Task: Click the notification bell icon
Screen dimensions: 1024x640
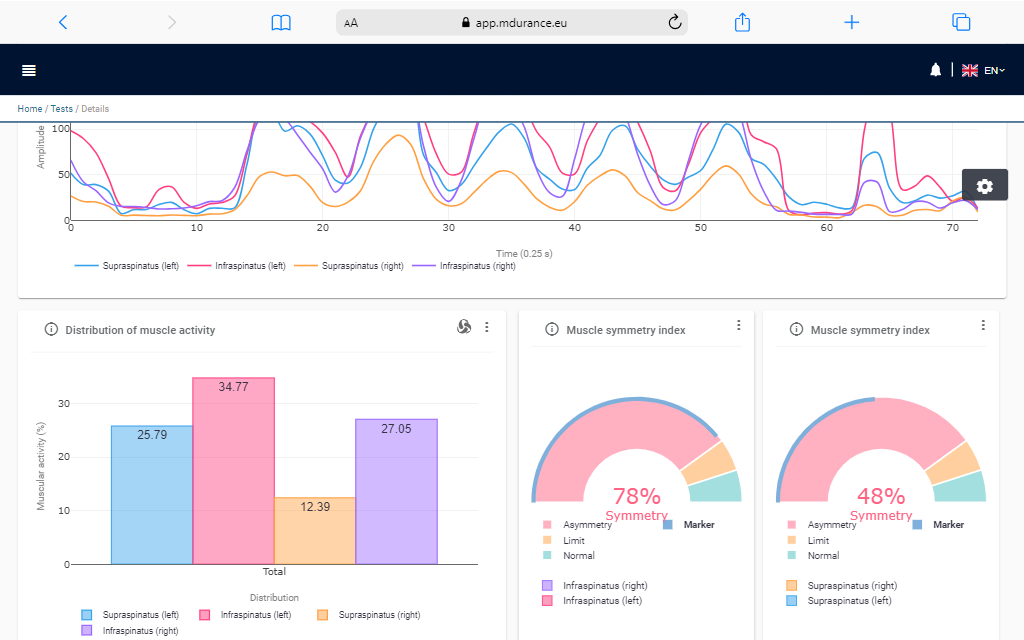Action: tap(935, 70)
